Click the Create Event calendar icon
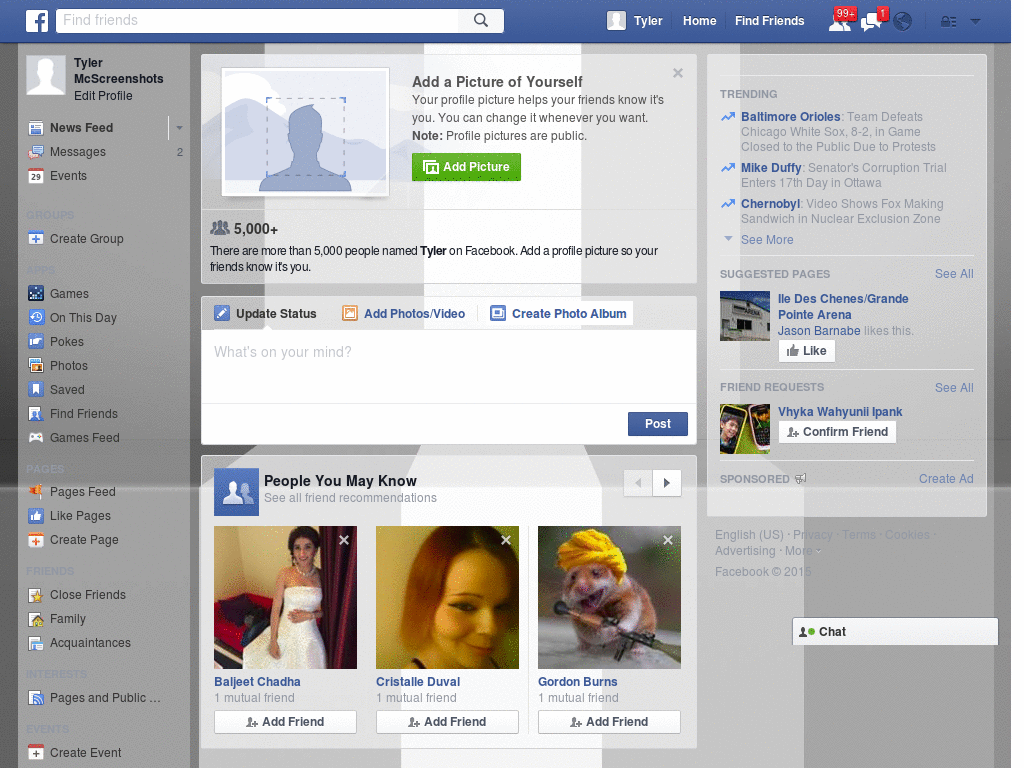Image resolution: width=1024 pixels, height=768 pixels. coord(36,753)
